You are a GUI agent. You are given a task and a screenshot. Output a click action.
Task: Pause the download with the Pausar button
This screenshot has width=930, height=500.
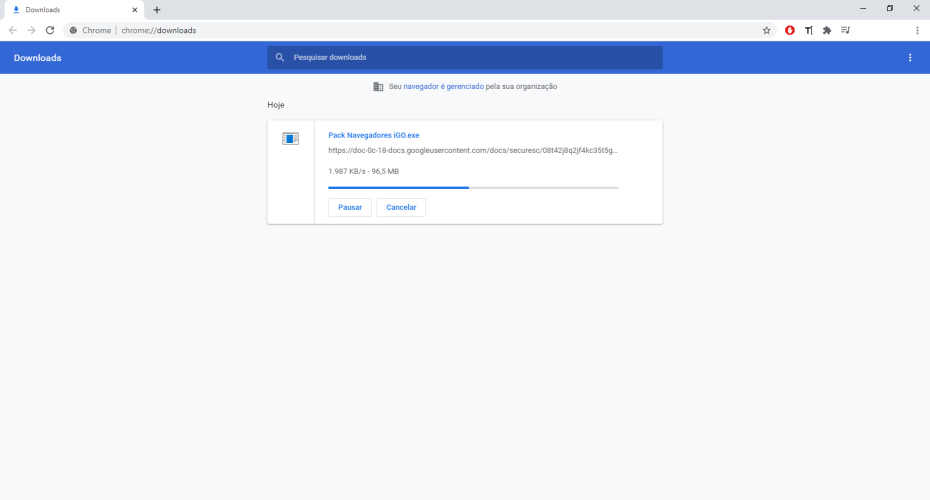click(350, 207)
